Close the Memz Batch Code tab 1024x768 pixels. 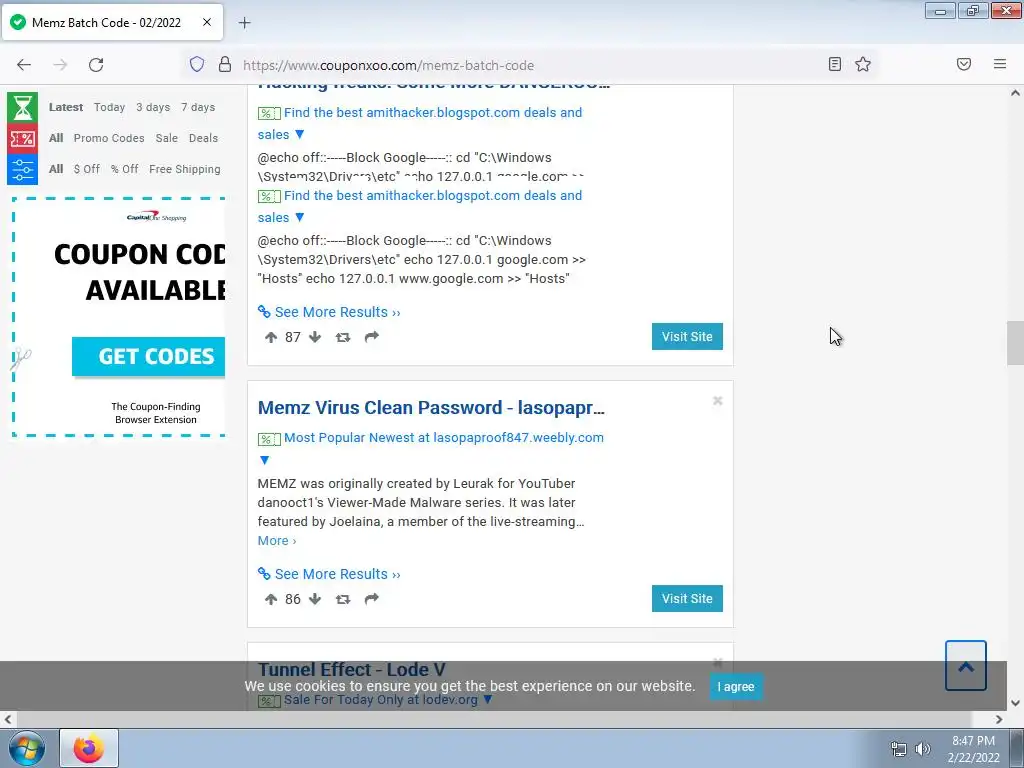[x=207, y=22]
